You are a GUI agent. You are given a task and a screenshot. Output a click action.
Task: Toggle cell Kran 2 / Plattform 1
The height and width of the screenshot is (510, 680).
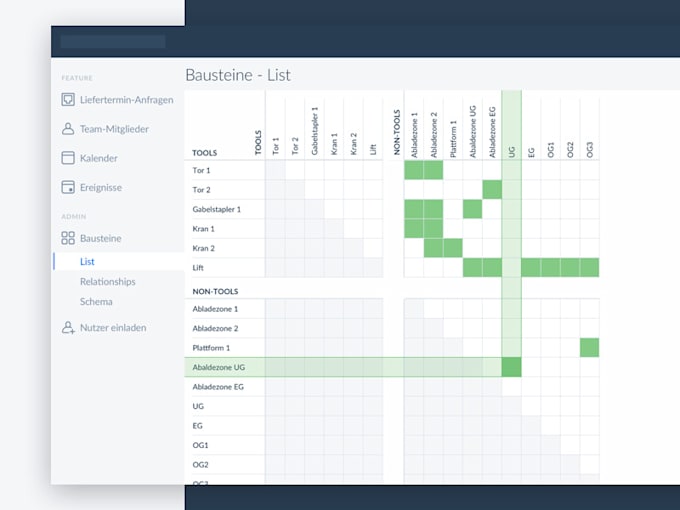click(453, 248)
